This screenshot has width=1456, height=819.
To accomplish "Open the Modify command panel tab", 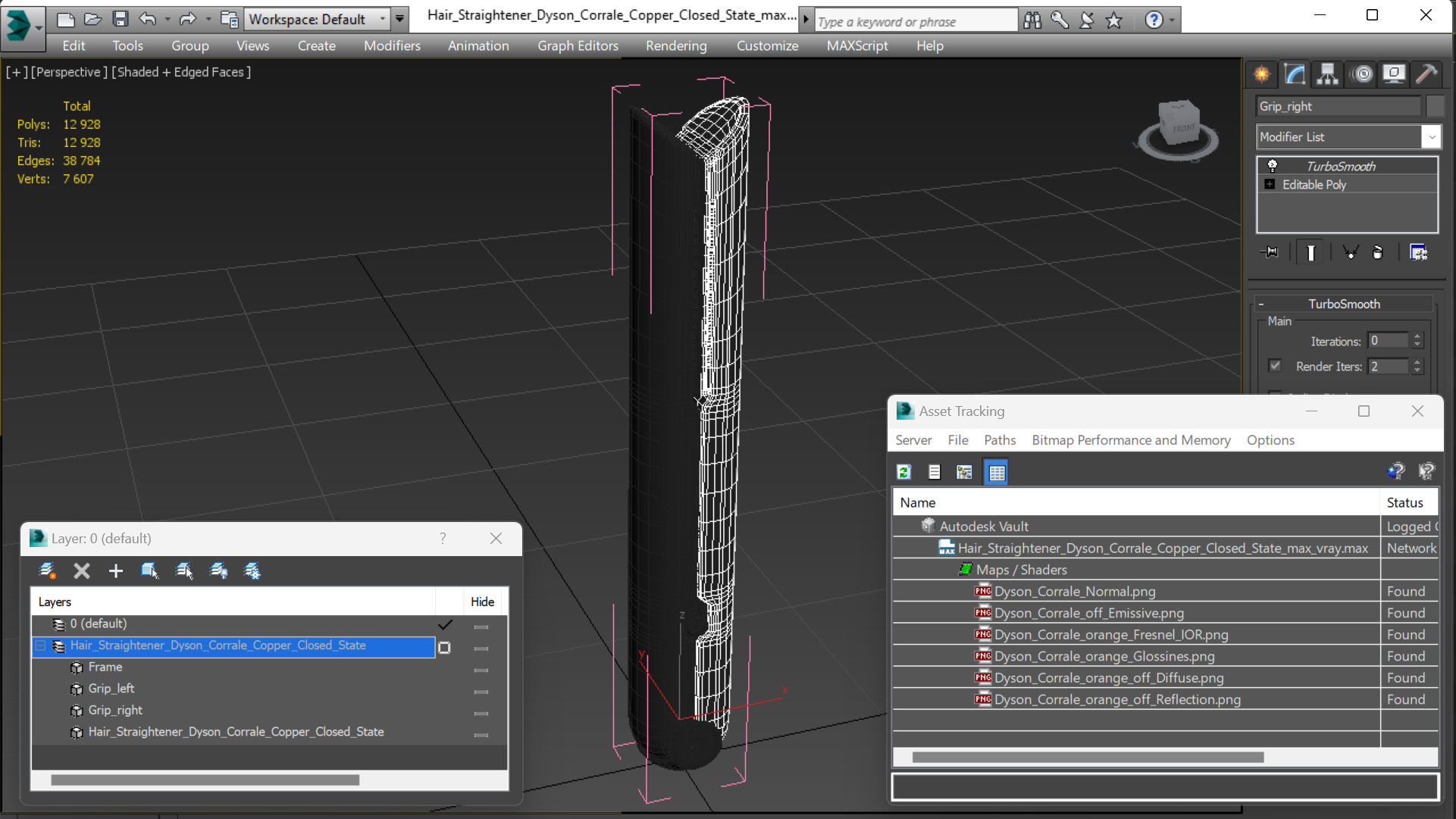I will pos(1295,74).
